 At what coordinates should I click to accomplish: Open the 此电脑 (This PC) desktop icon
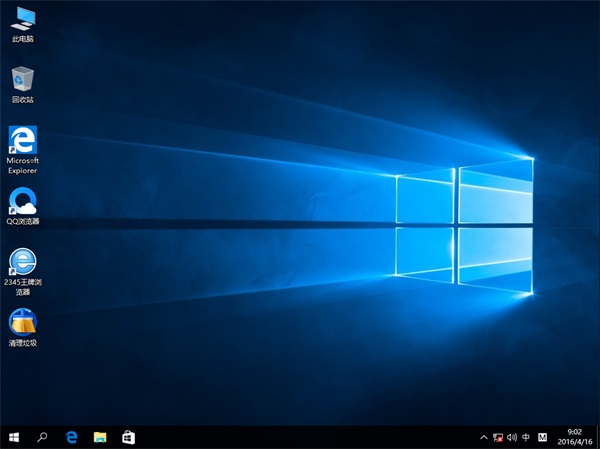tap(22, 18)
